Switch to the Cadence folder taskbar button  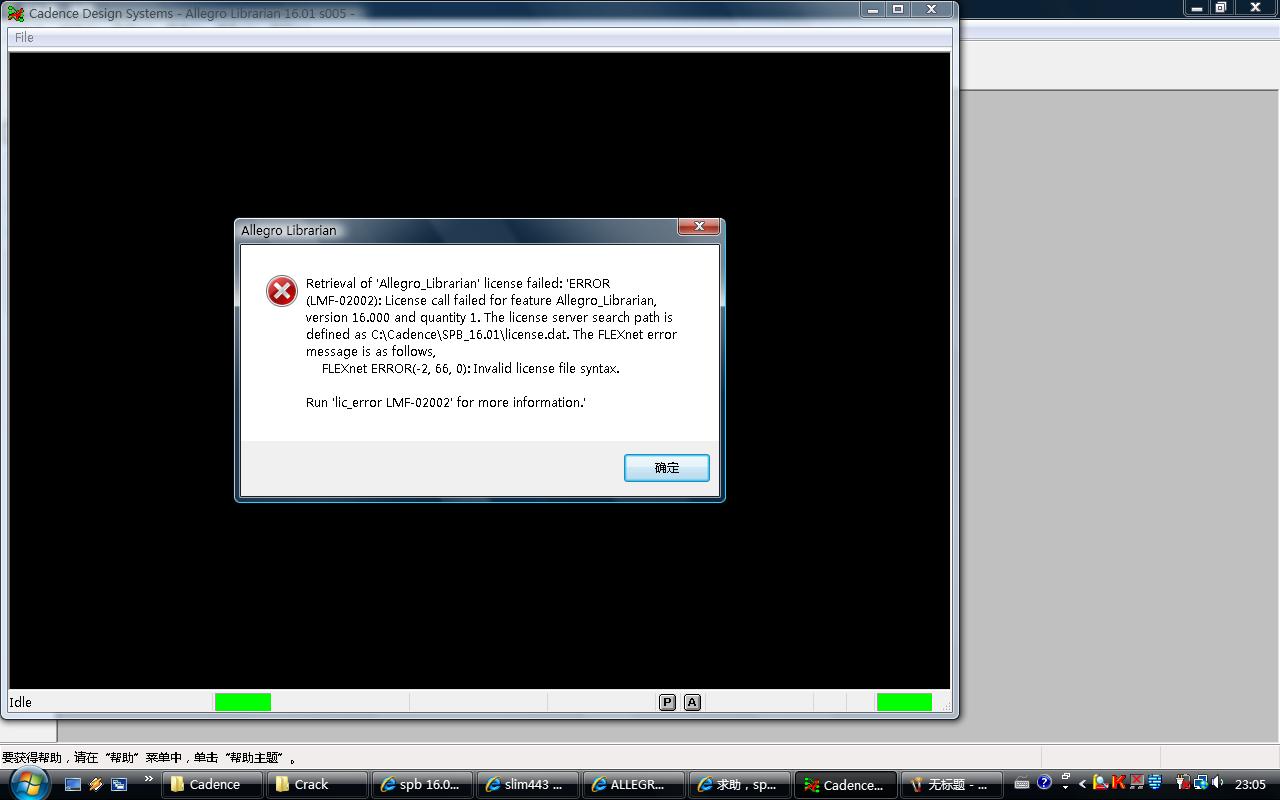coord(212,785)
